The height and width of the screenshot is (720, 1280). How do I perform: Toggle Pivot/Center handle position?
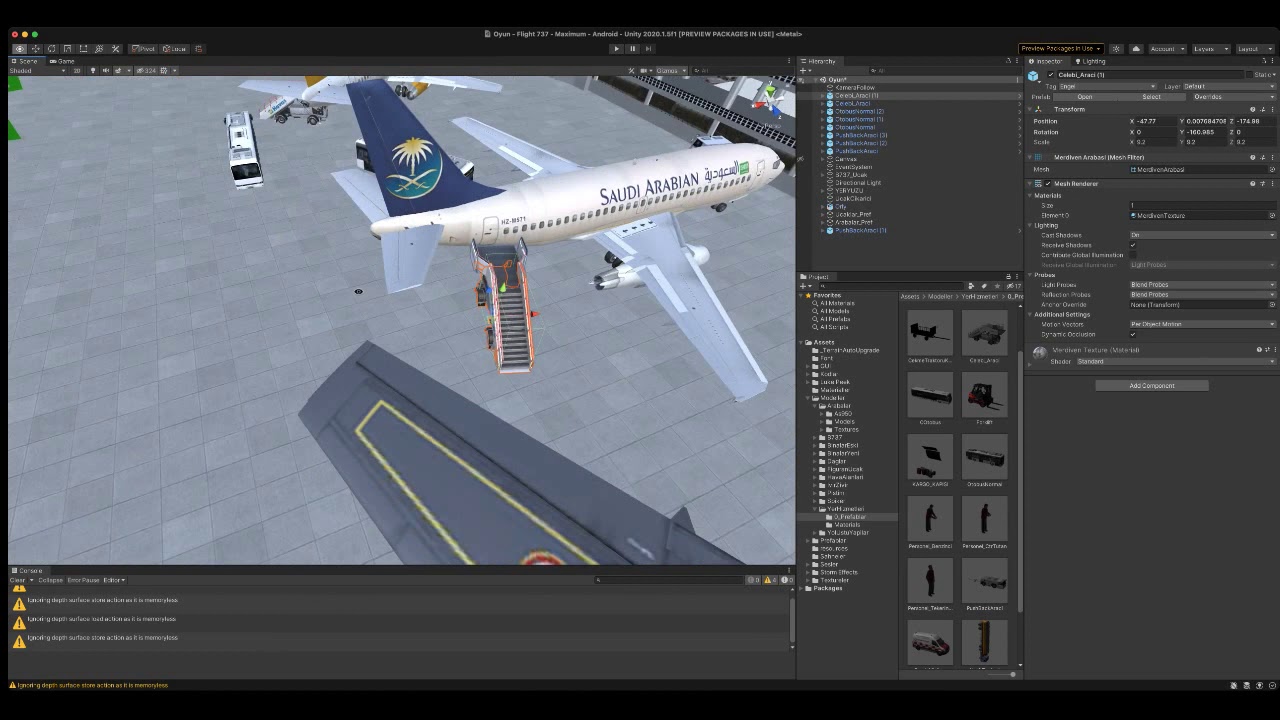[145, 49]
